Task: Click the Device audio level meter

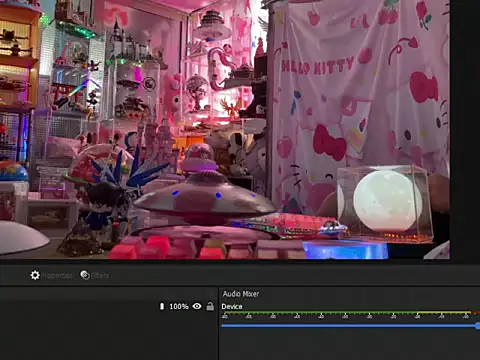Action: pos(350,314)
